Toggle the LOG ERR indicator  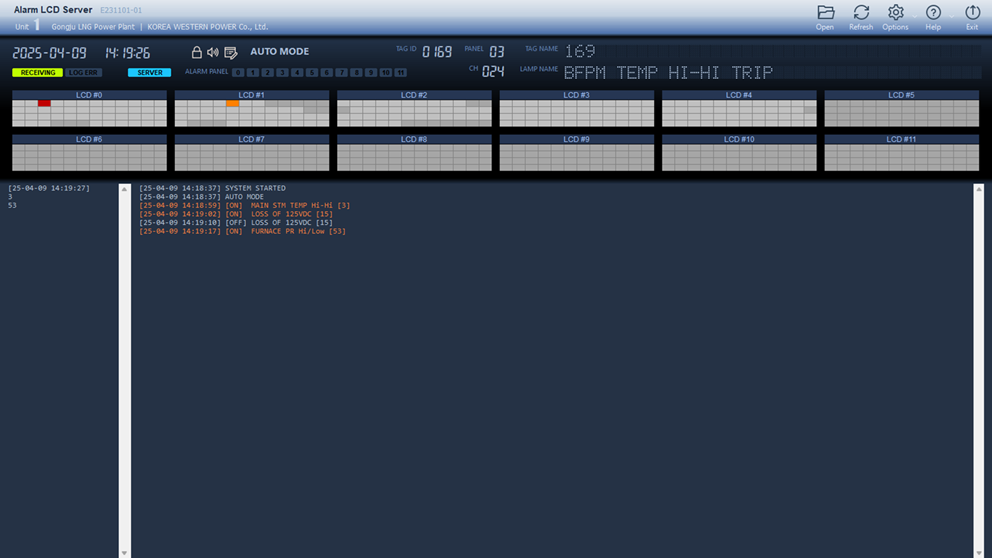84,73
